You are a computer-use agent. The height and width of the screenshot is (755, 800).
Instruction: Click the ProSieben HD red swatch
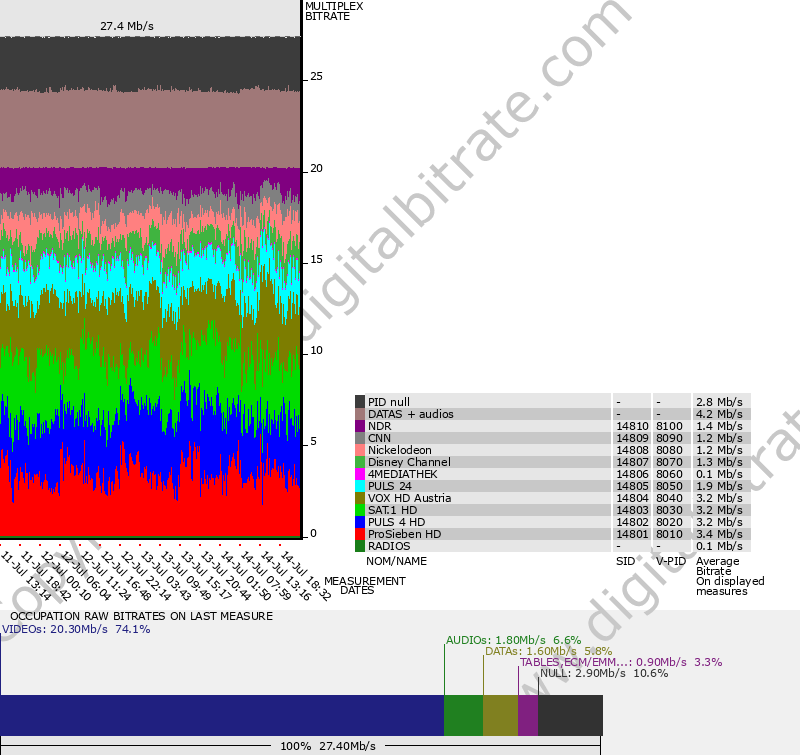360,534
